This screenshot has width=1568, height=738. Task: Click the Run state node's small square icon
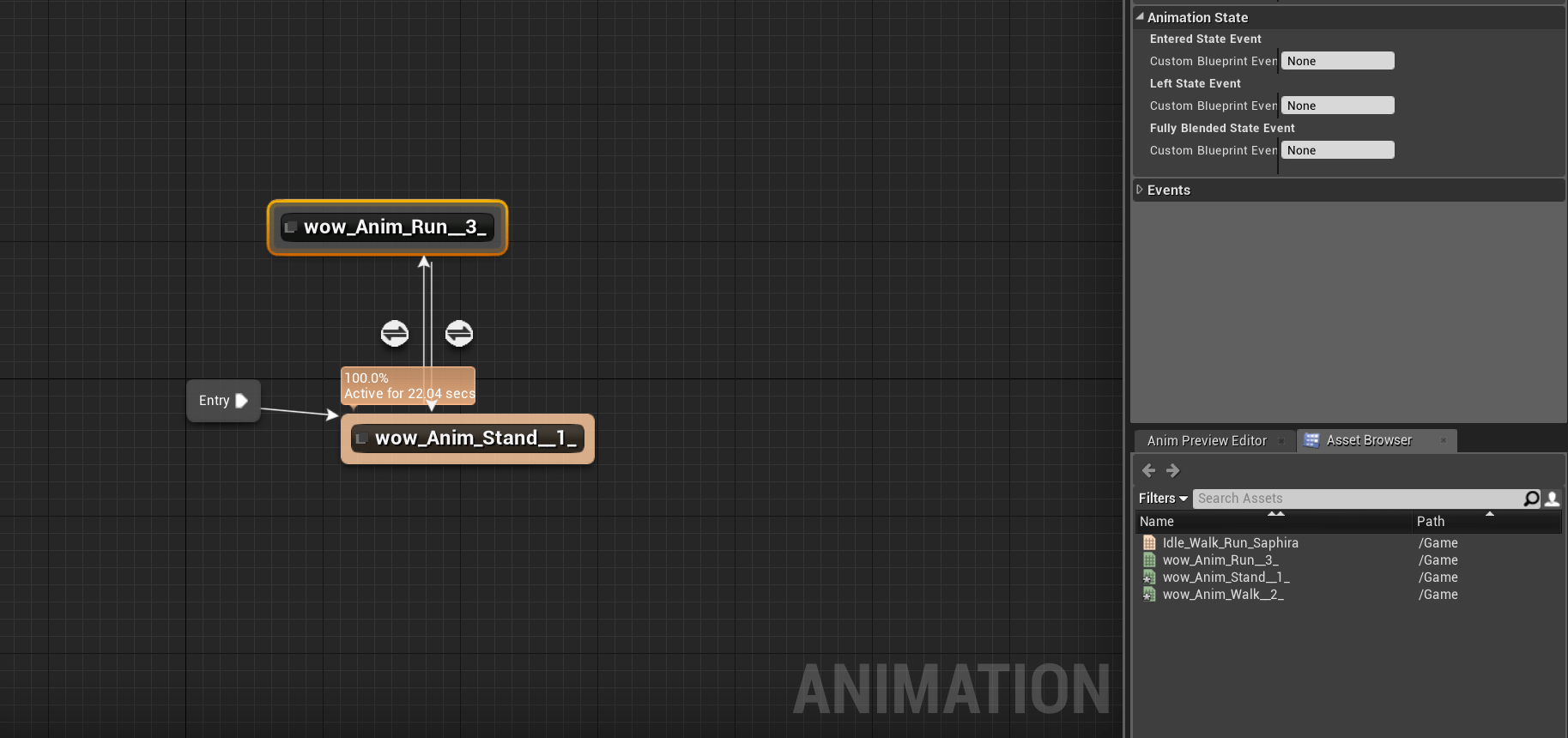[x=290, y=227]
